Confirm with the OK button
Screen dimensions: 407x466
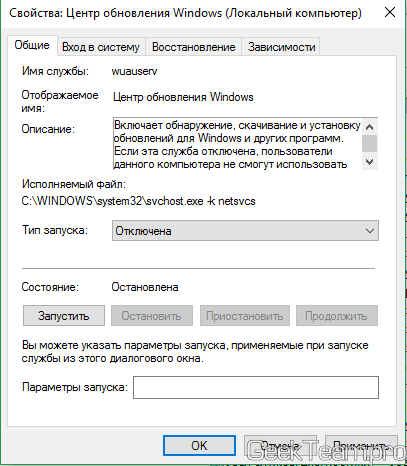[x=199, y=445]
